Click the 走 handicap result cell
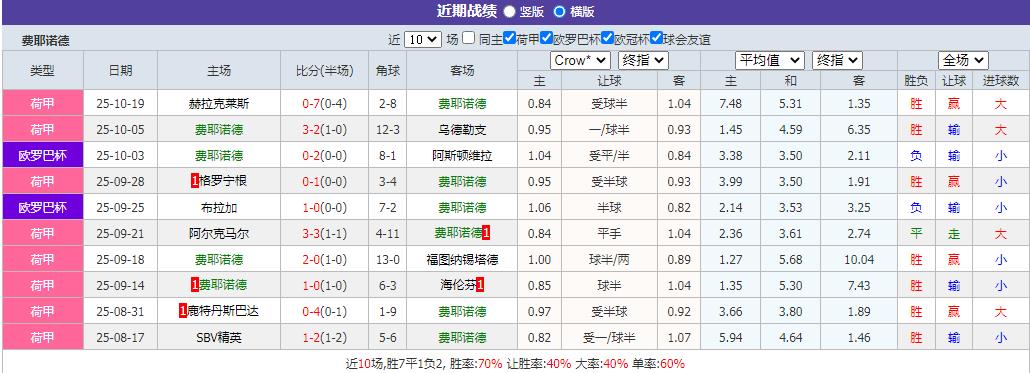1030x373 pixels. click(x=954, y=234)
